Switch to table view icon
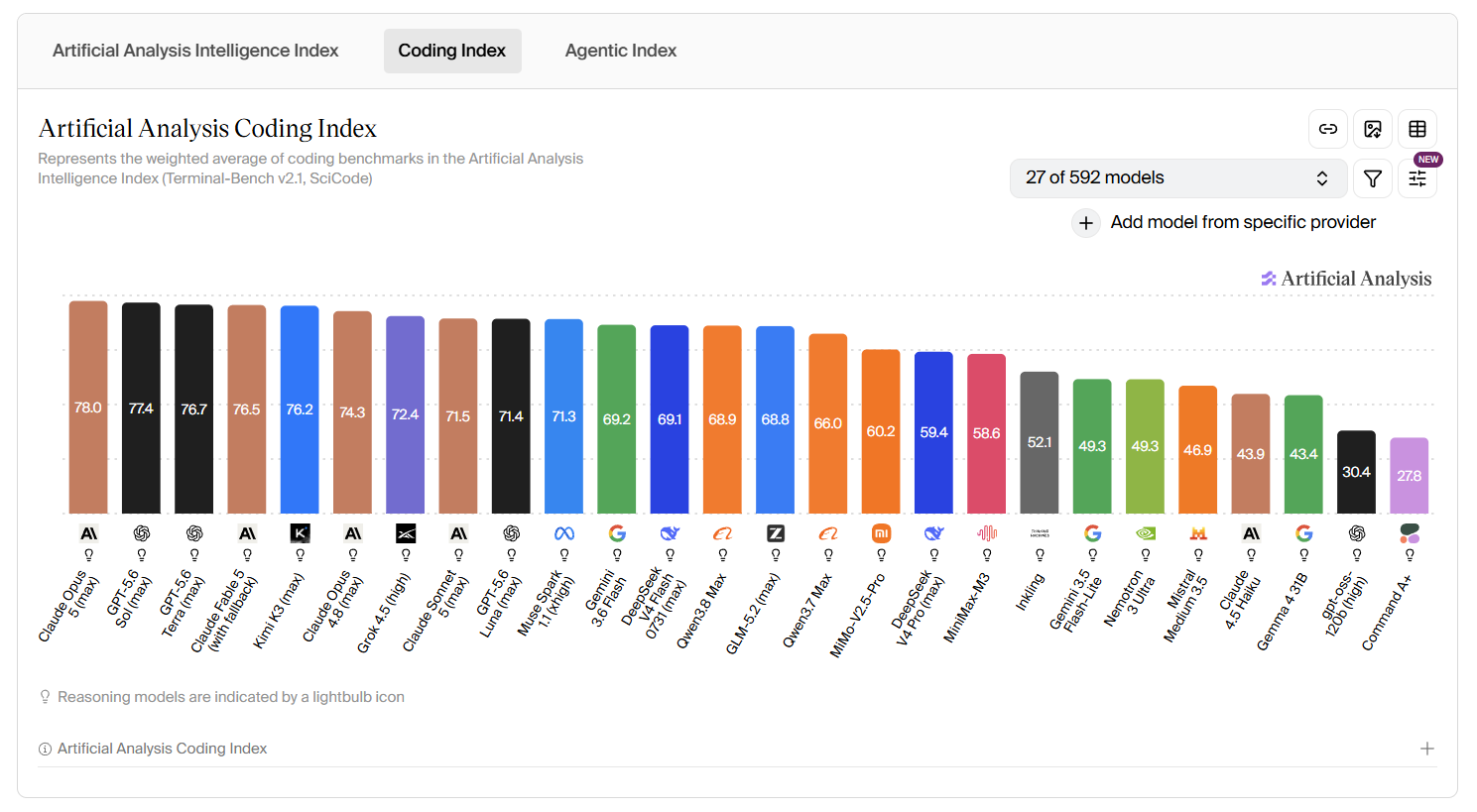The height and width of the screenshot is (812, 1477). 1417,129
